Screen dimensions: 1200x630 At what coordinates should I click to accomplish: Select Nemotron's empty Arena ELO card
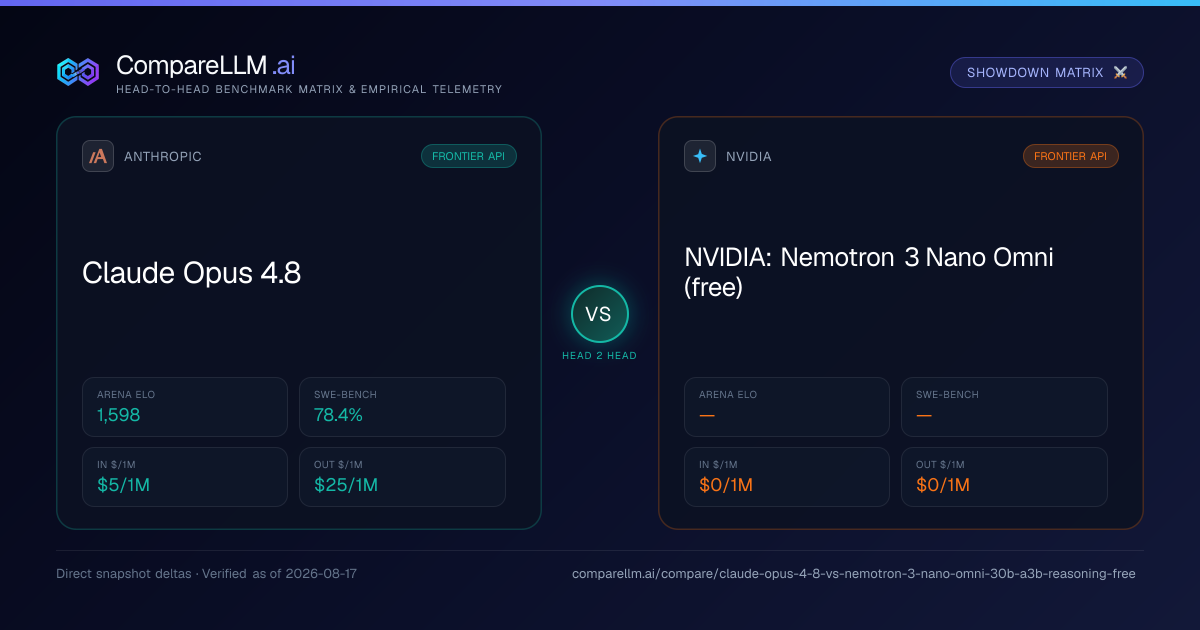click(x=787, y=407)
